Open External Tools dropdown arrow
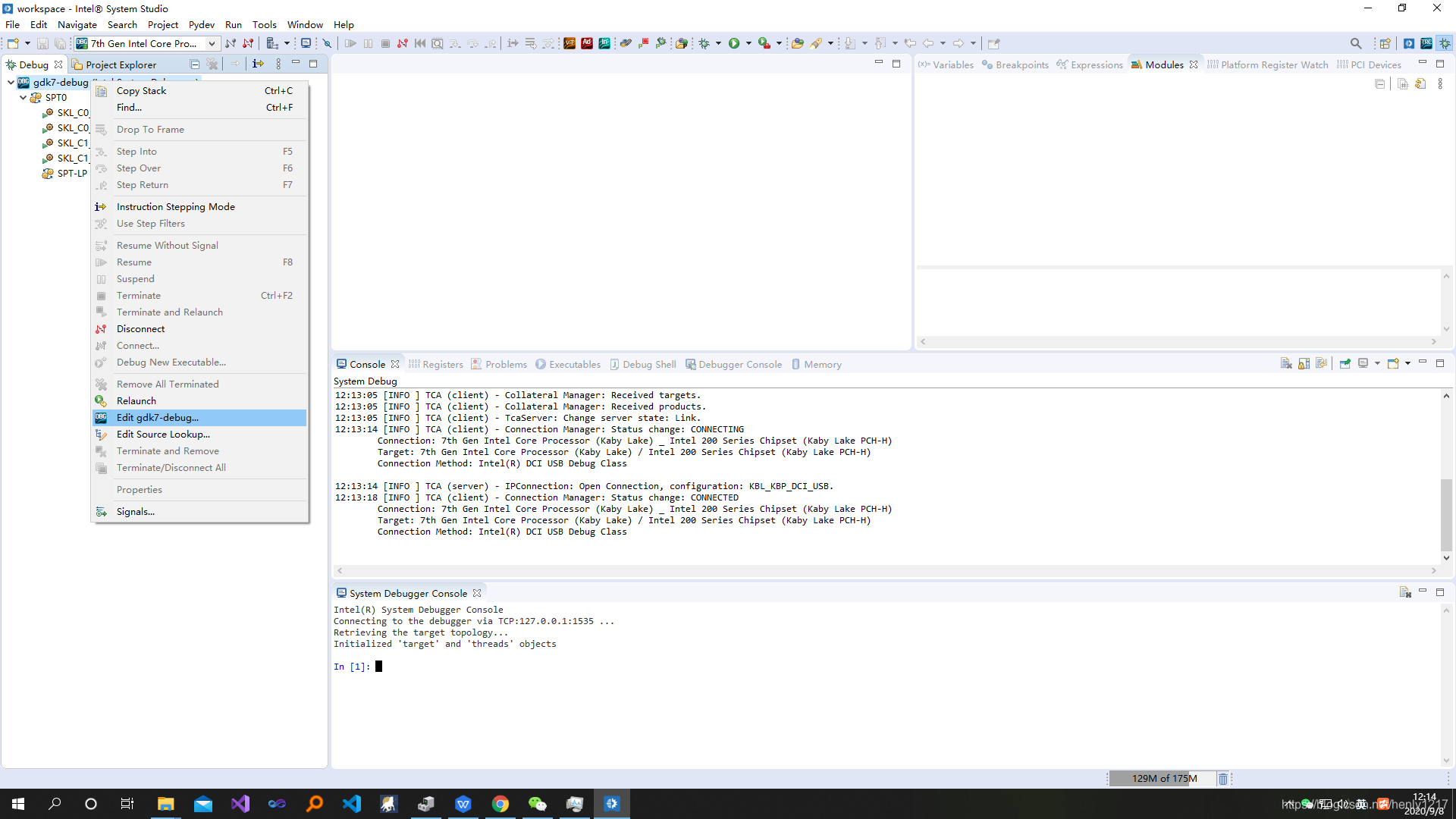Image resolution: width=1456 pixels, height=819 pixels. 779,43
